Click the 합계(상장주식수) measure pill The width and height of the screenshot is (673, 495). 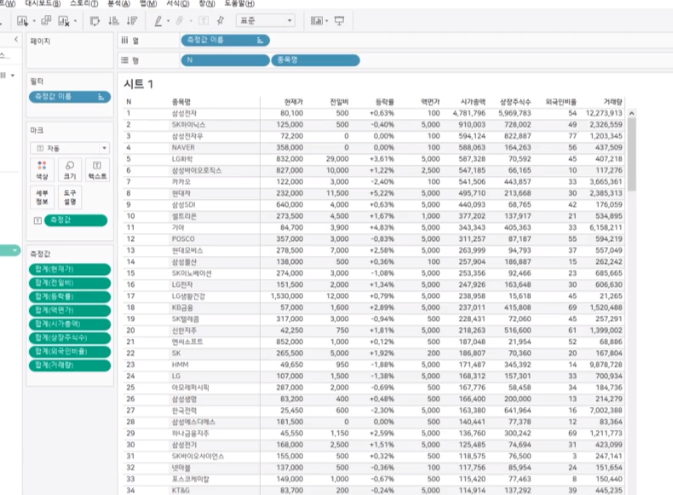70,338
